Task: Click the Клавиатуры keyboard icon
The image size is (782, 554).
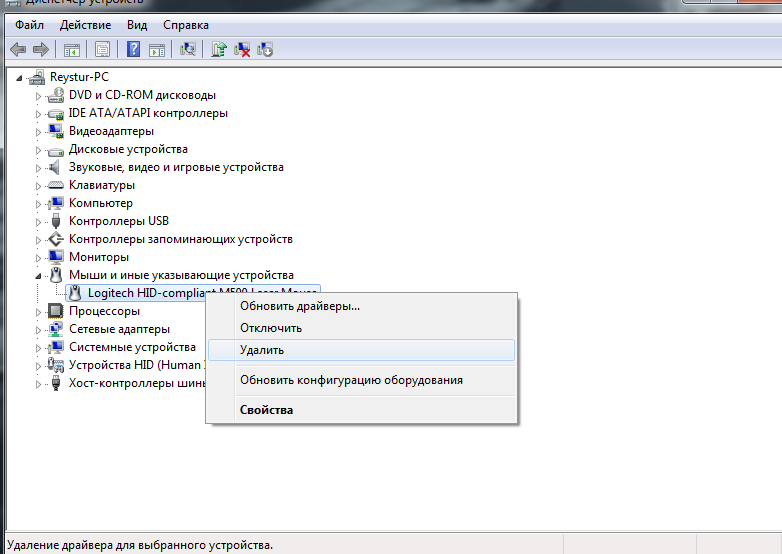Action: pos(56,185)
